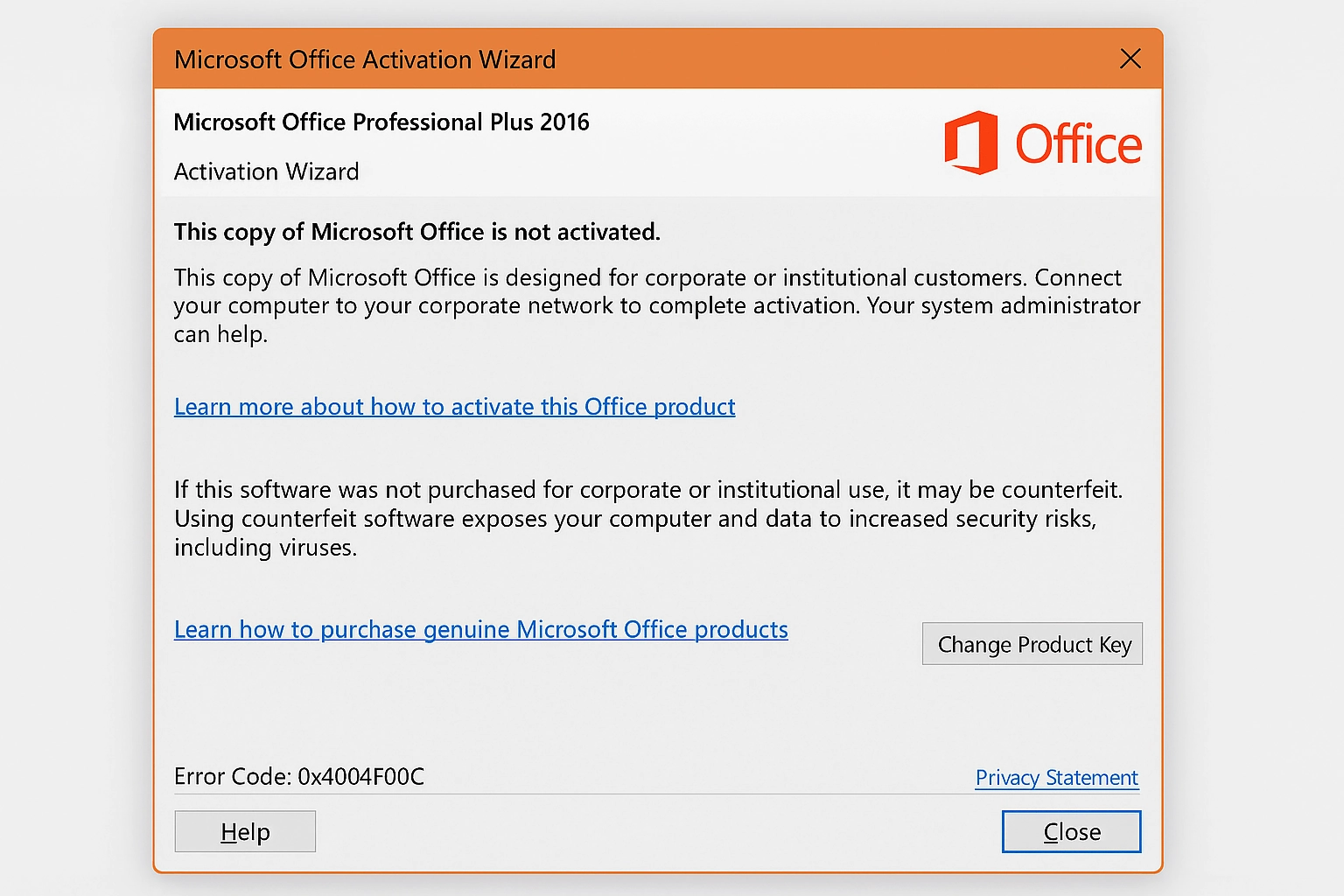Click the orange Office logo icon
The image size is (1344, 896).
click(971, 143)
